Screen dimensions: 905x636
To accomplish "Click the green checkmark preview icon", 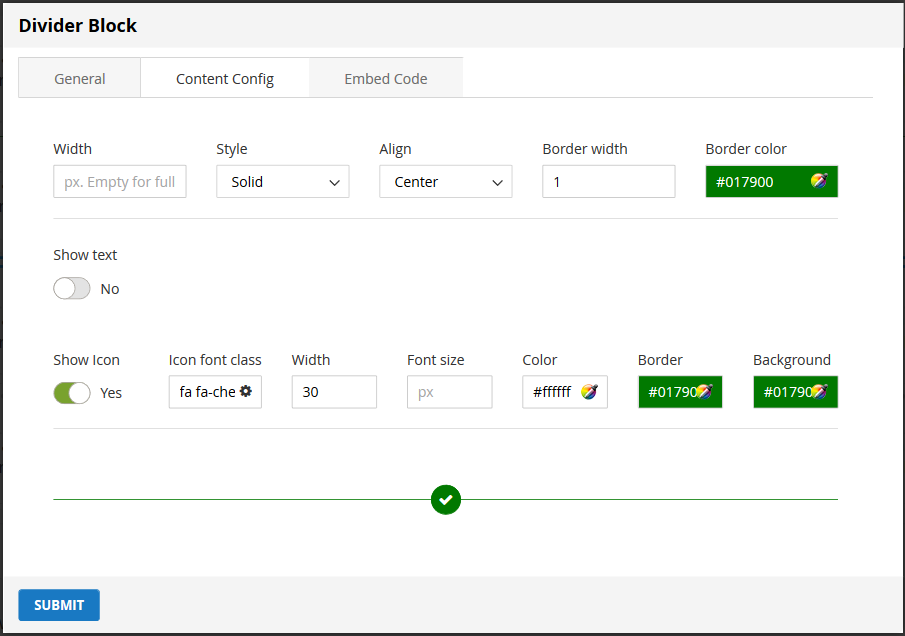I will pyautogui.click(x=446, y=499).
